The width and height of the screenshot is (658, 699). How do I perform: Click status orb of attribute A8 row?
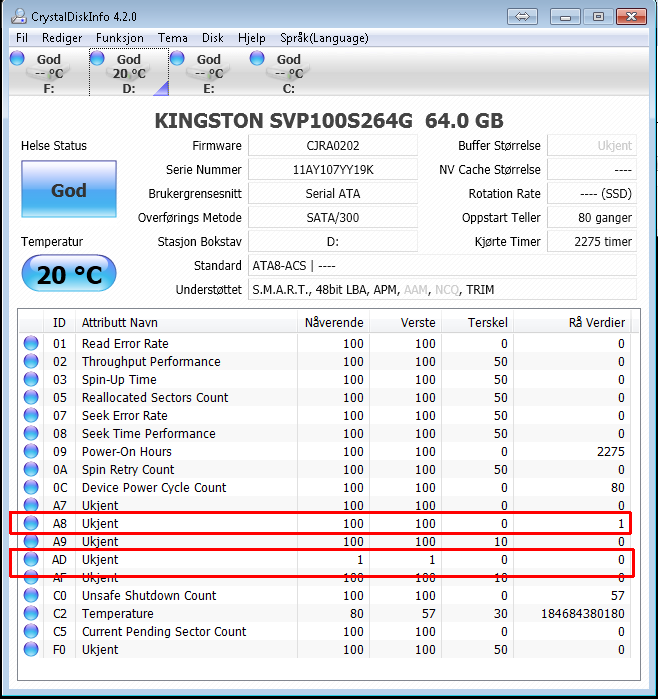(x=31, y=523)
